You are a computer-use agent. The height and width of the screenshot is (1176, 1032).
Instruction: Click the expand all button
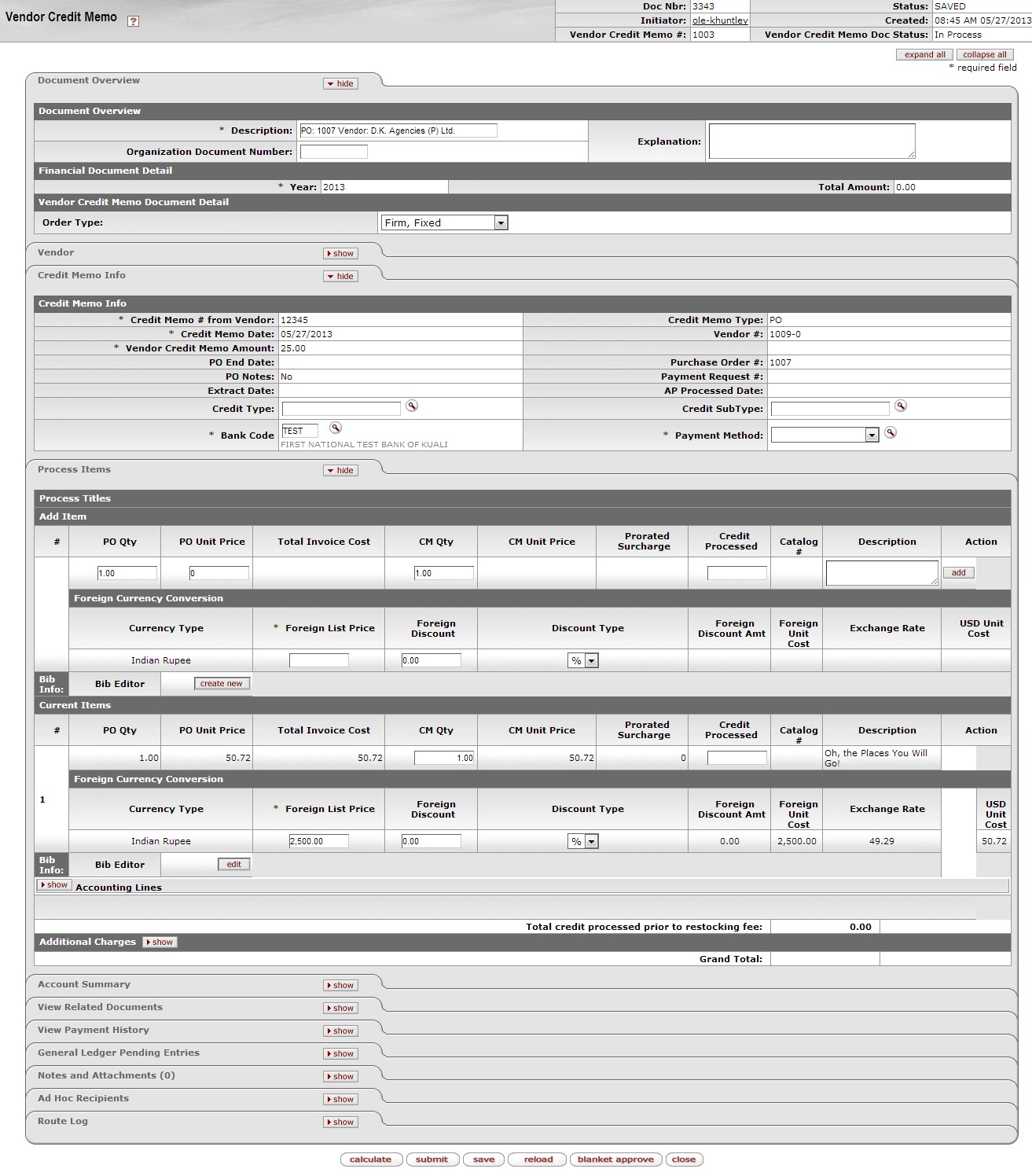click(x=924, y=55)
